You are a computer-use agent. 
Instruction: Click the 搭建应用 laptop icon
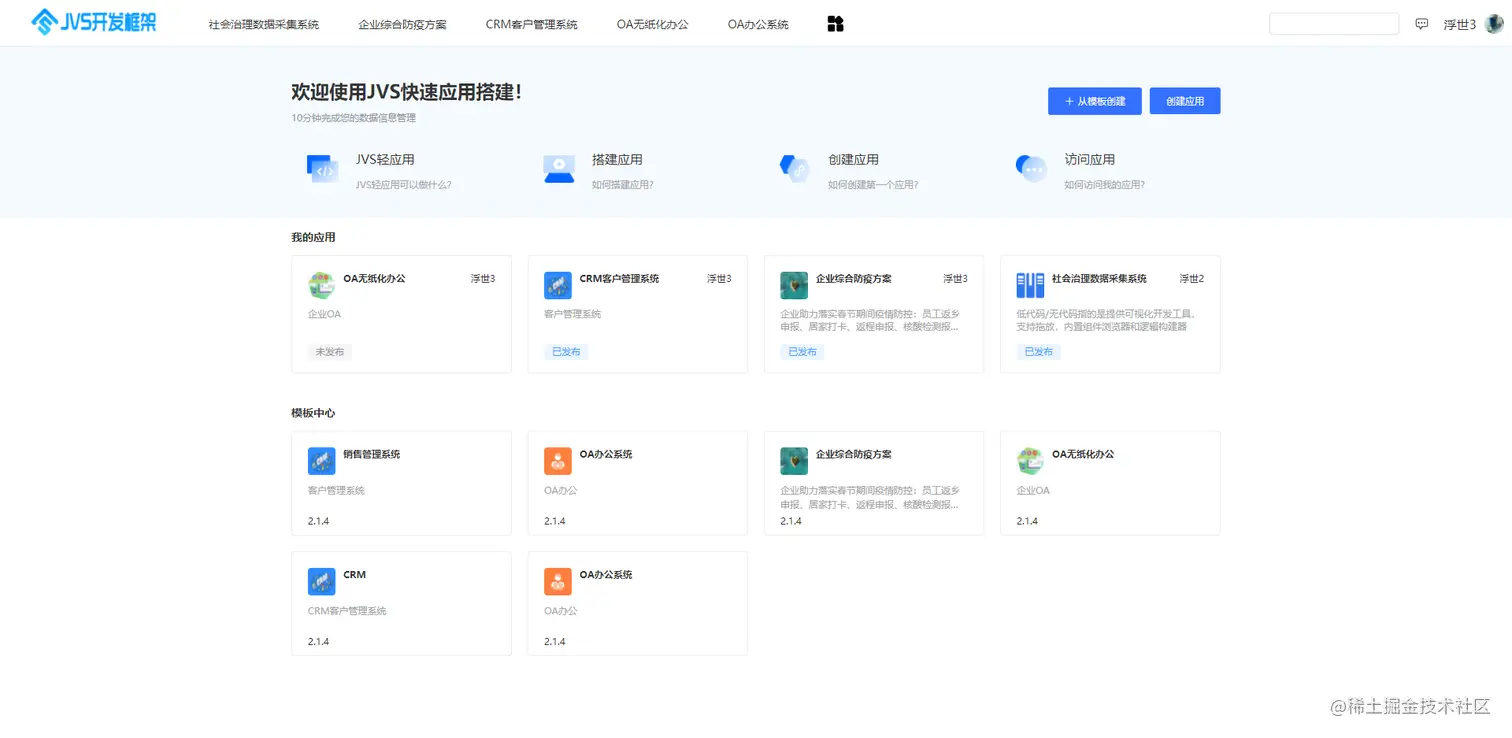[x=559, y=169]
